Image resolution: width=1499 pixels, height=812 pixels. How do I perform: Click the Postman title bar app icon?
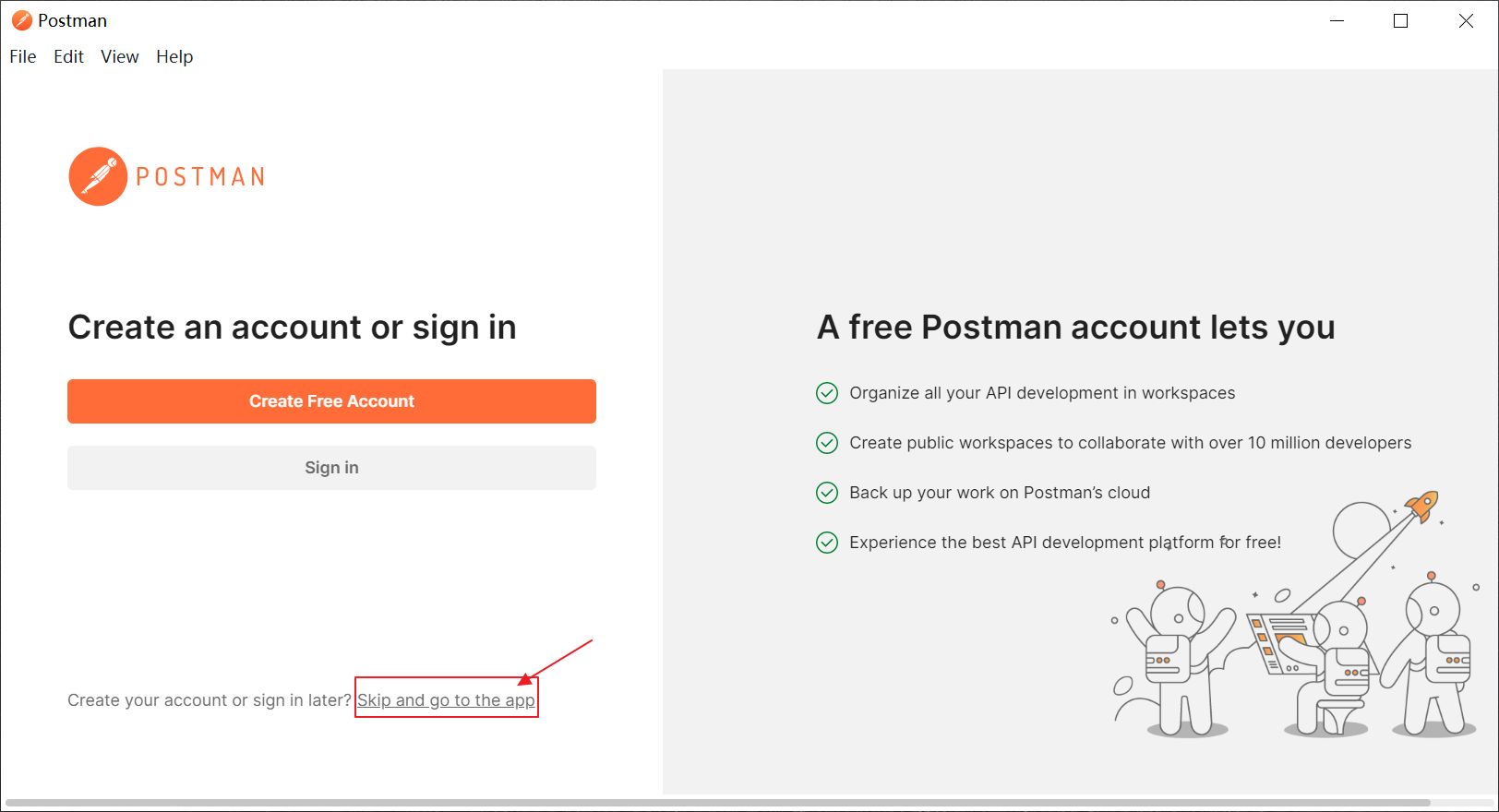[21, 20]
